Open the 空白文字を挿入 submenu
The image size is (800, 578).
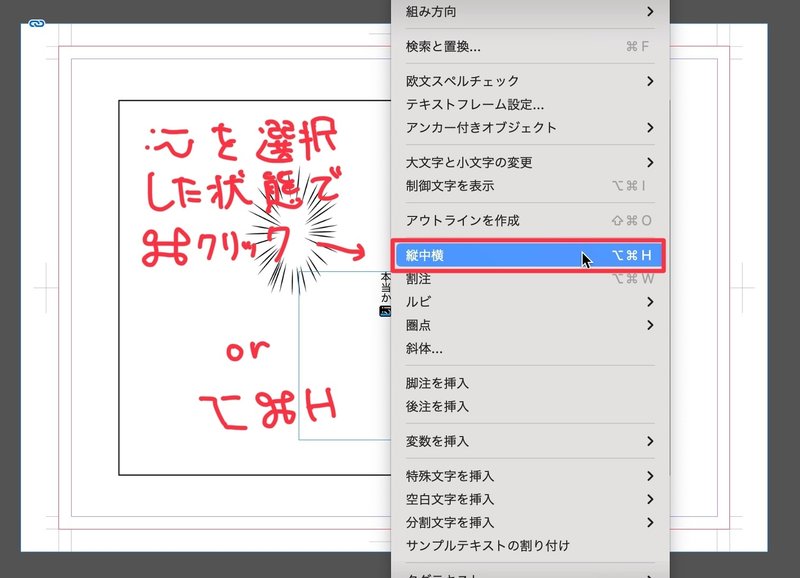(530, 499)
